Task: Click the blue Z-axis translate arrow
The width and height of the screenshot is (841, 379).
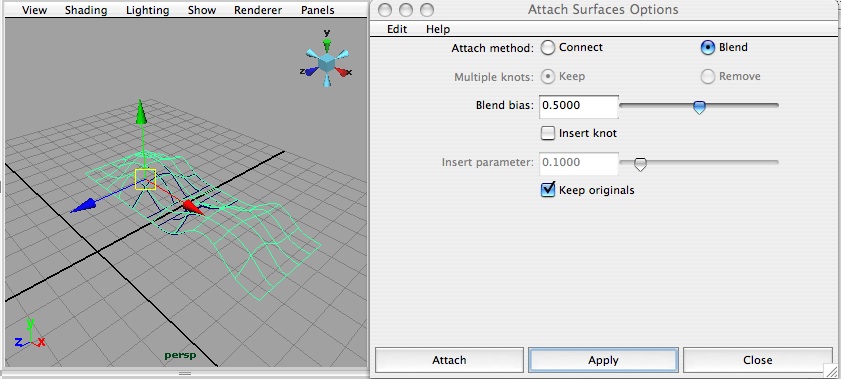Action: coord(84,206)
